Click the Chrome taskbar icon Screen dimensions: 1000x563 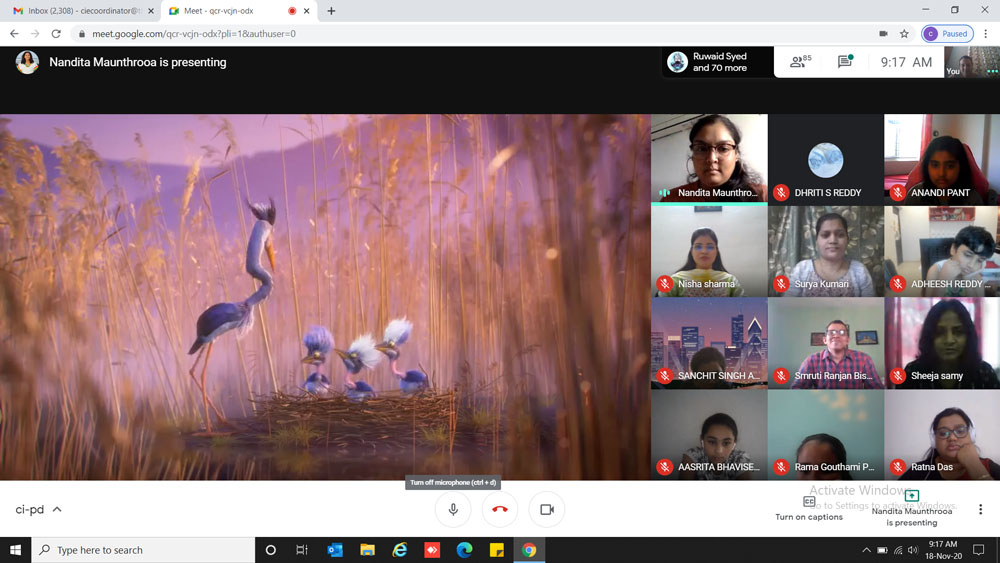(x=529, y=550)
